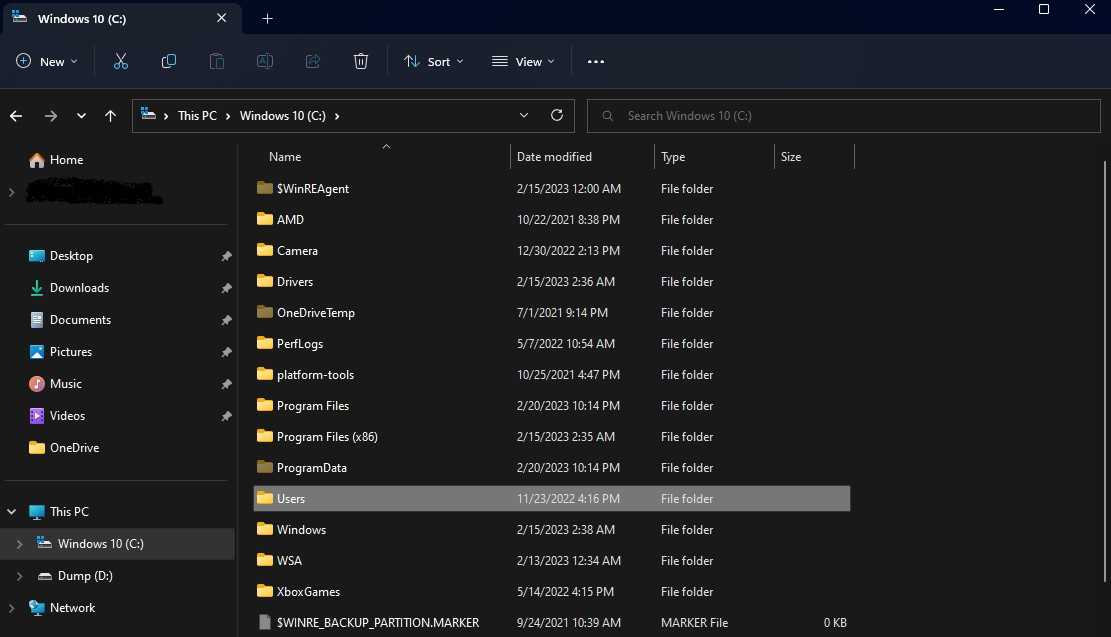Expand the Dump (D:) tree node
The image size is (1111, 637).
pyautogui.click(x=19, y=576)
